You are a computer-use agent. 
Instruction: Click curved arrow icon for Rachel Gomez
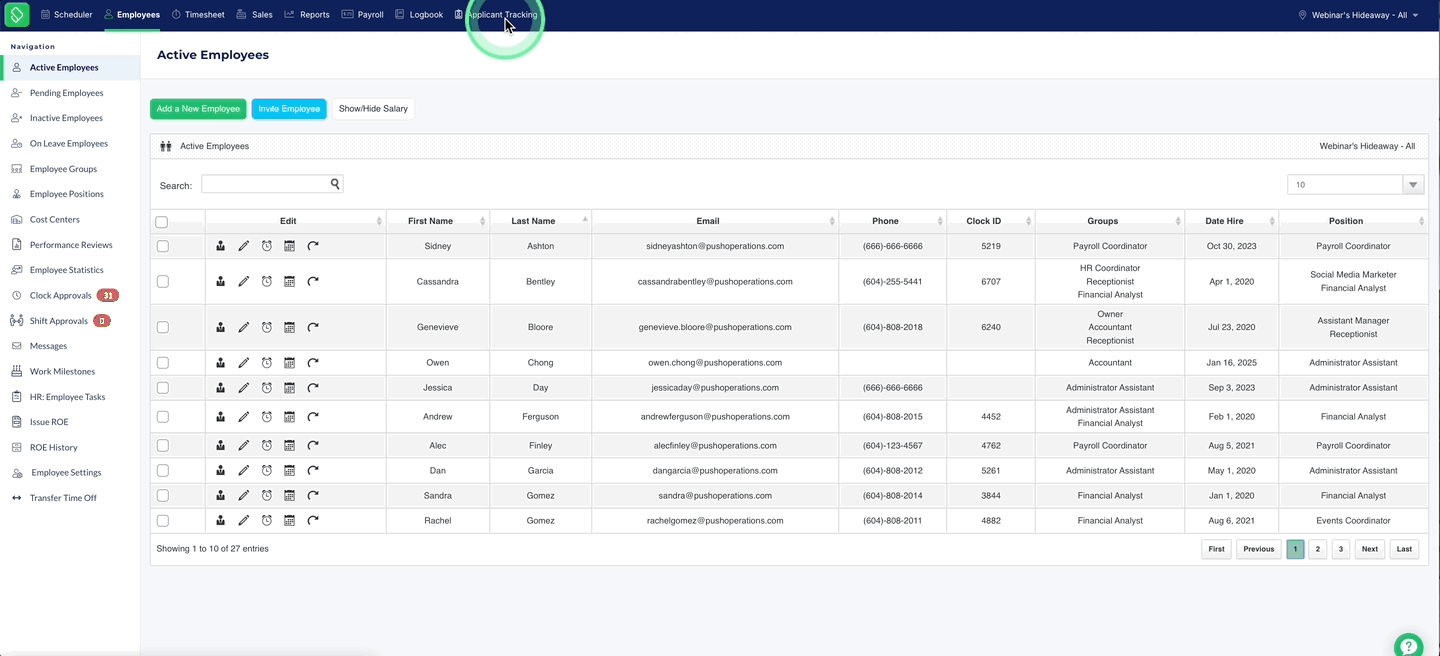tap(313, 521)
